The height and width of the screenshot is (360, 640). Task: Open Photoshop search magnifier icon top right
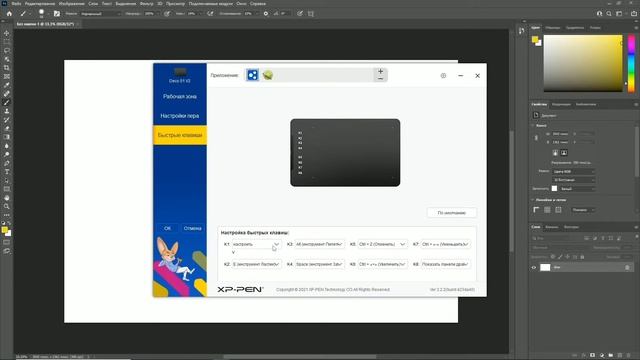tap(609, 13)
